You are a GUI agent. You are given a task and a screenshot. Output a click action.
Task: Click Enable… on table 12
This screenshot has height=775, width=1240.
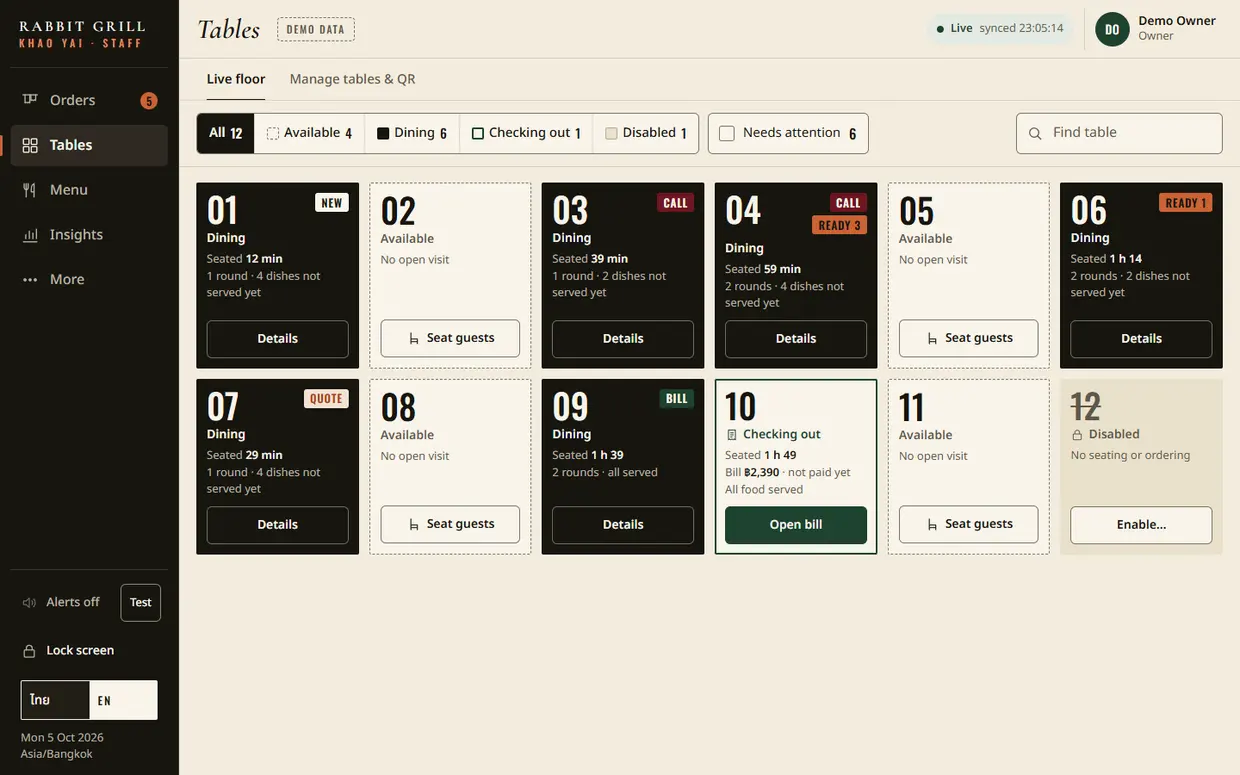coord(1141,525)
